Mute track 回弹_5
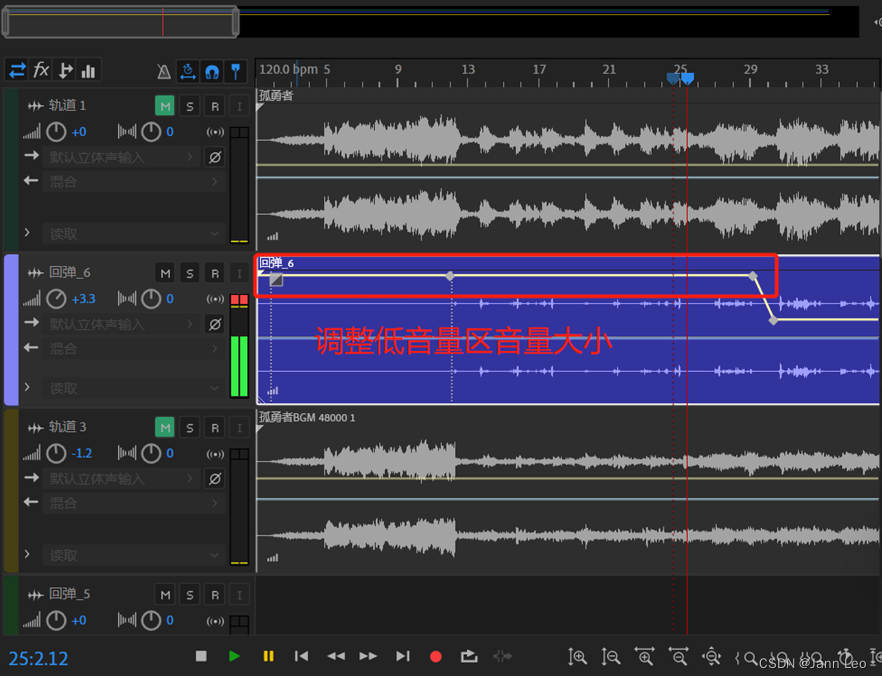The height and width of the screenshot is (679, 882). (x=165, y=594)
